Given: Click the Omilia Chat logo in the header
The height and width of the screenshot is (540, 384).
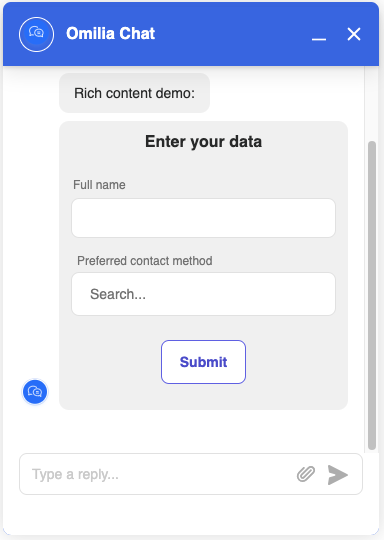Looking at the screenshot, I should pyautogui.click(x=36, y=34).
